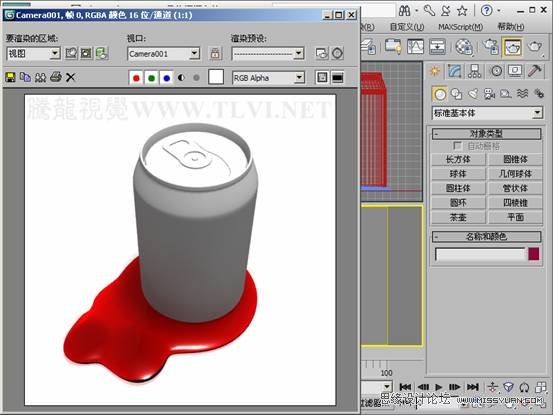Select the Shapes category icon

[456, 94]
